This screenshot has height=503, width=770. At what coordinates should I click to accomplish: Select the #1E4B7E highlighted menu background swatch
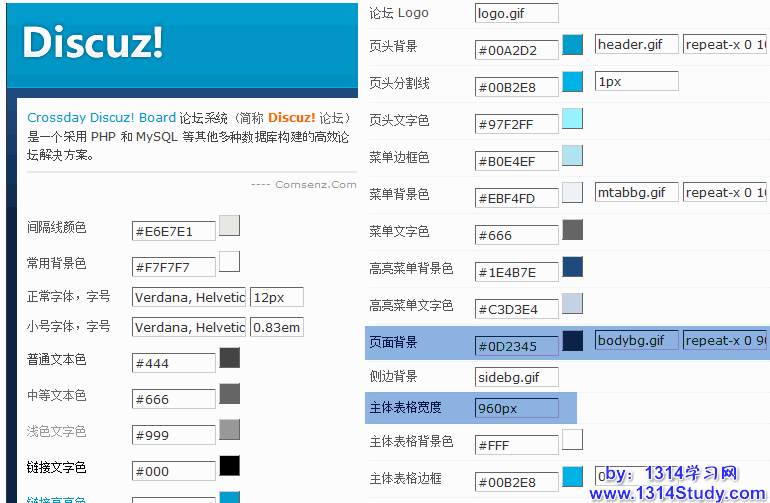(572, 267)
